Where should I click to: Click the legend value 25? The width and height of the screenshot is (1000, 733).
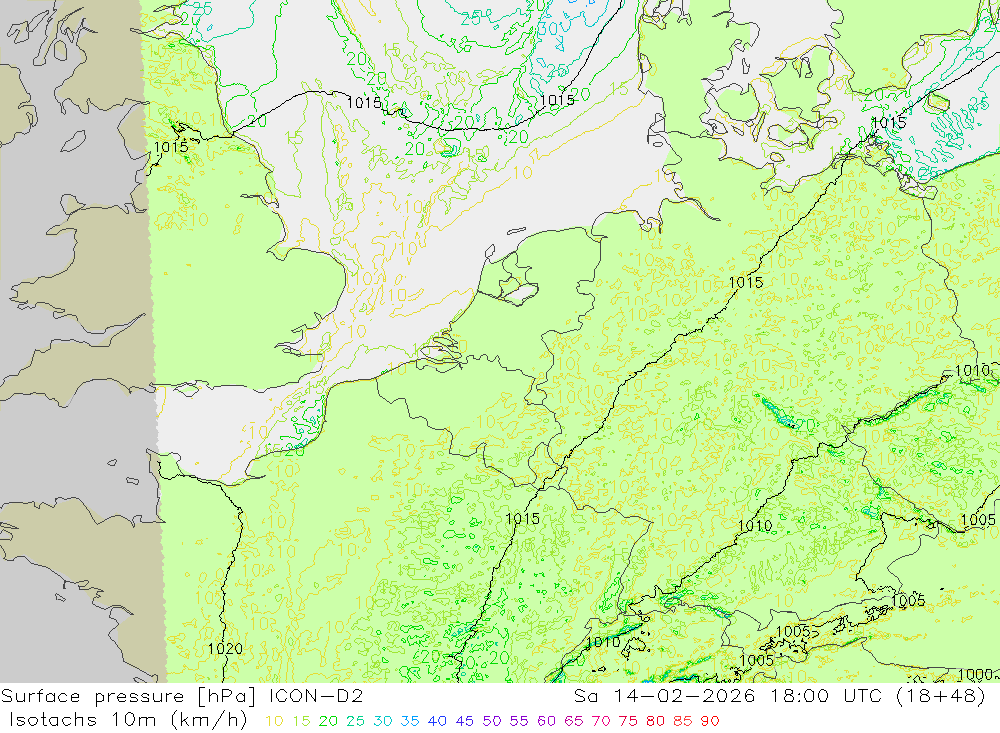click(356, 722)
